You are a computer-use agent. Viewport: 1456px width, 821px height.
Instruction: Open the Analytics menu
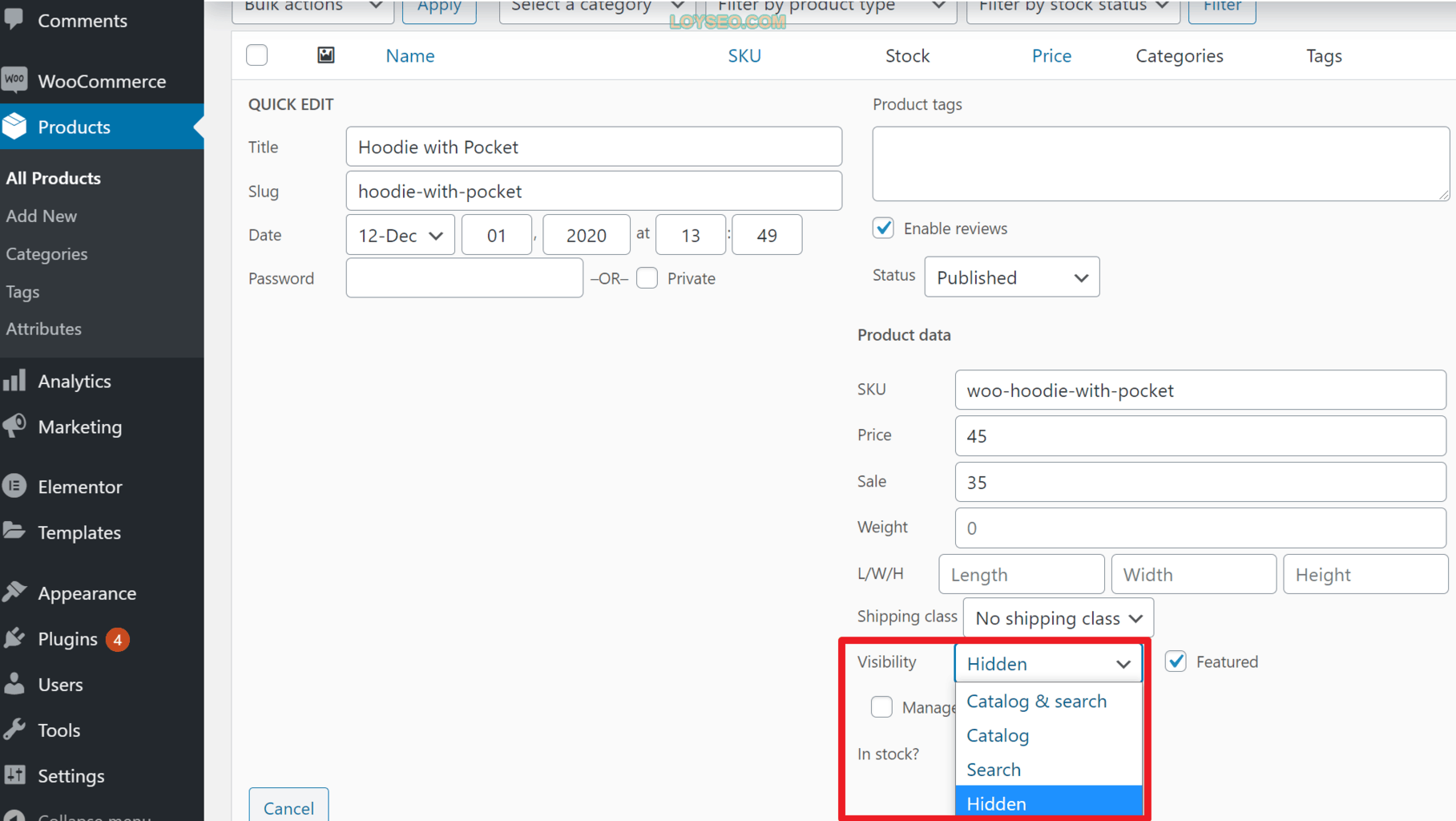pos(102,381)
